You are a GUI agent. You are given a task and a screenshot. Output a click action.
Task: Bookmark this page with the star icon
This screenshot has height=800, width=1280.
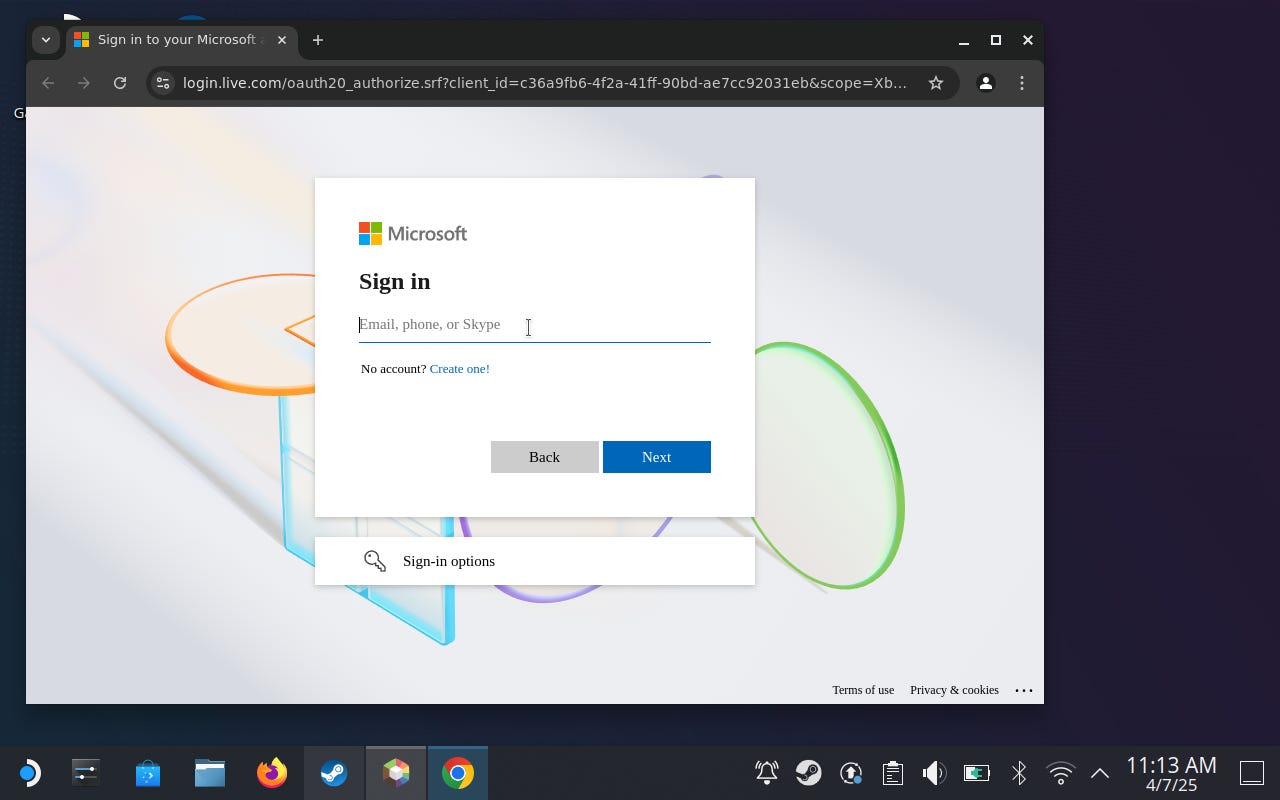[x=936, y=83]
